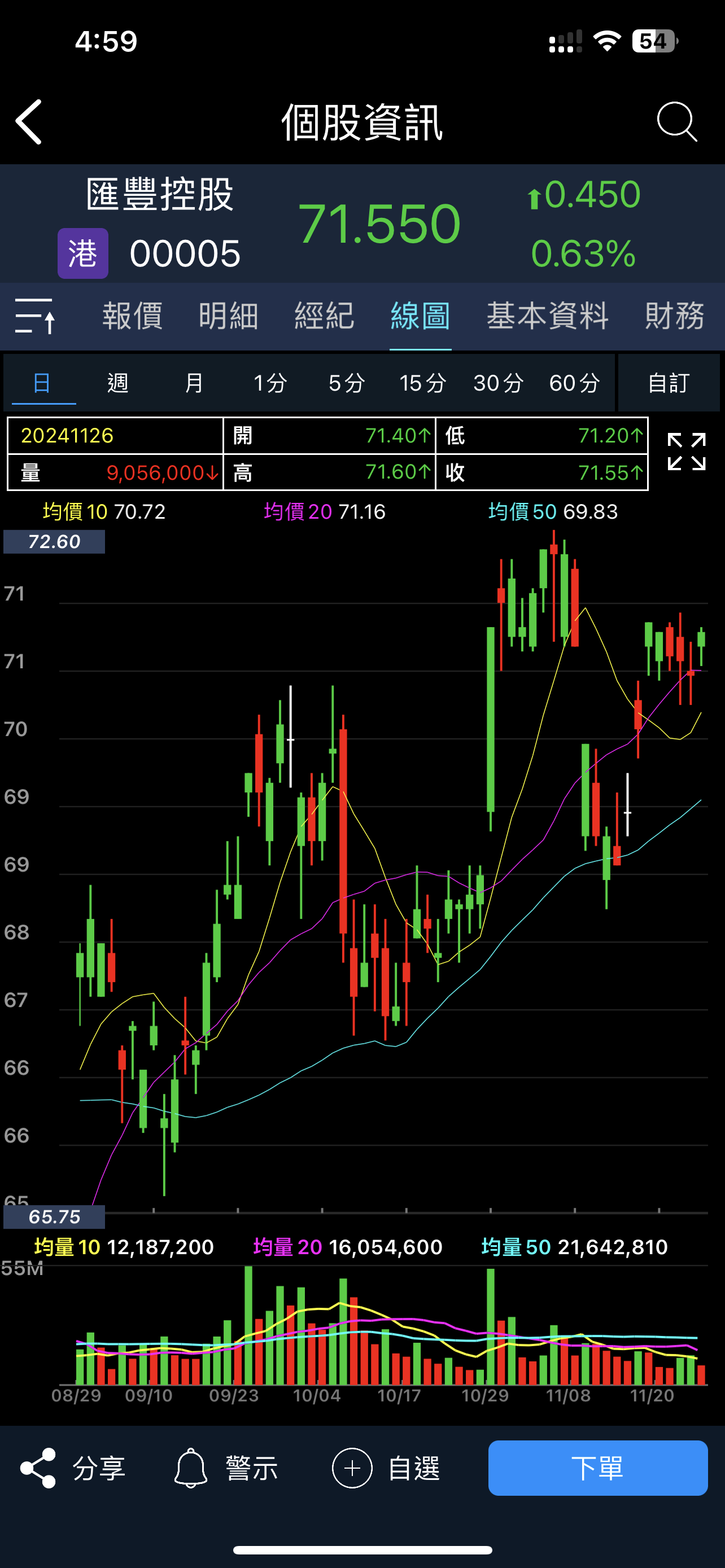Tap the 0.63% change percentage
The image size is (725, 1568).
[x=584, y=253]
